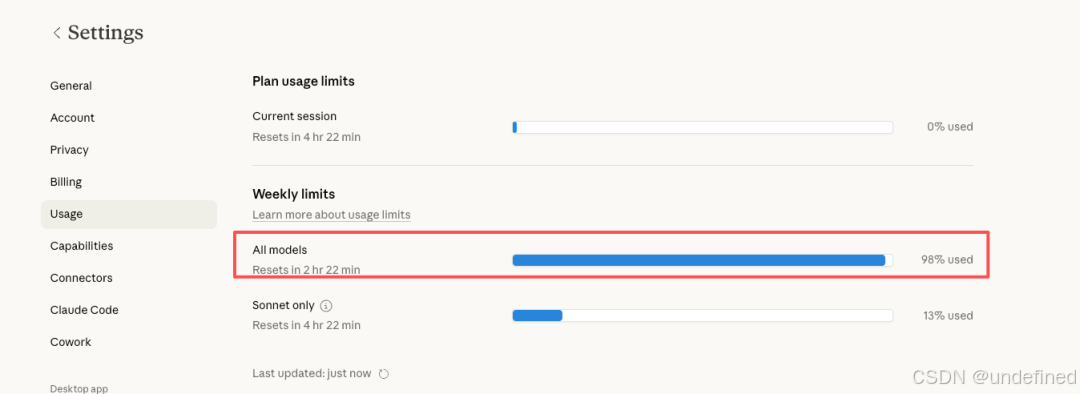Click the refresh icon next to Last updated
Viewport: 1080px width, 394px height.
point(384,373)
